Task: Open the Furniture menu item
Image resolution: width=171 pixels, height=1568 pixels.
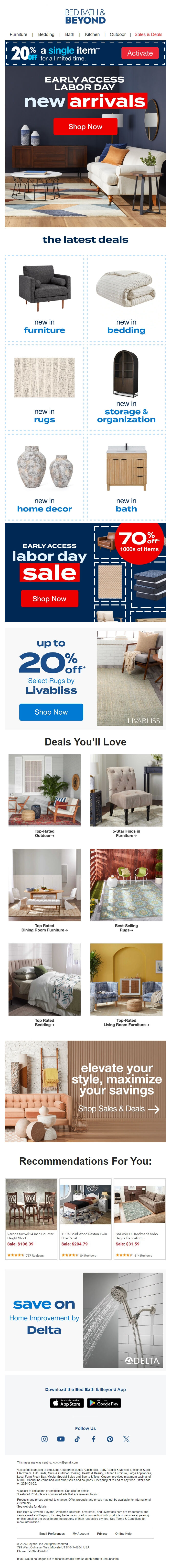Action: (x=18, y=35)
